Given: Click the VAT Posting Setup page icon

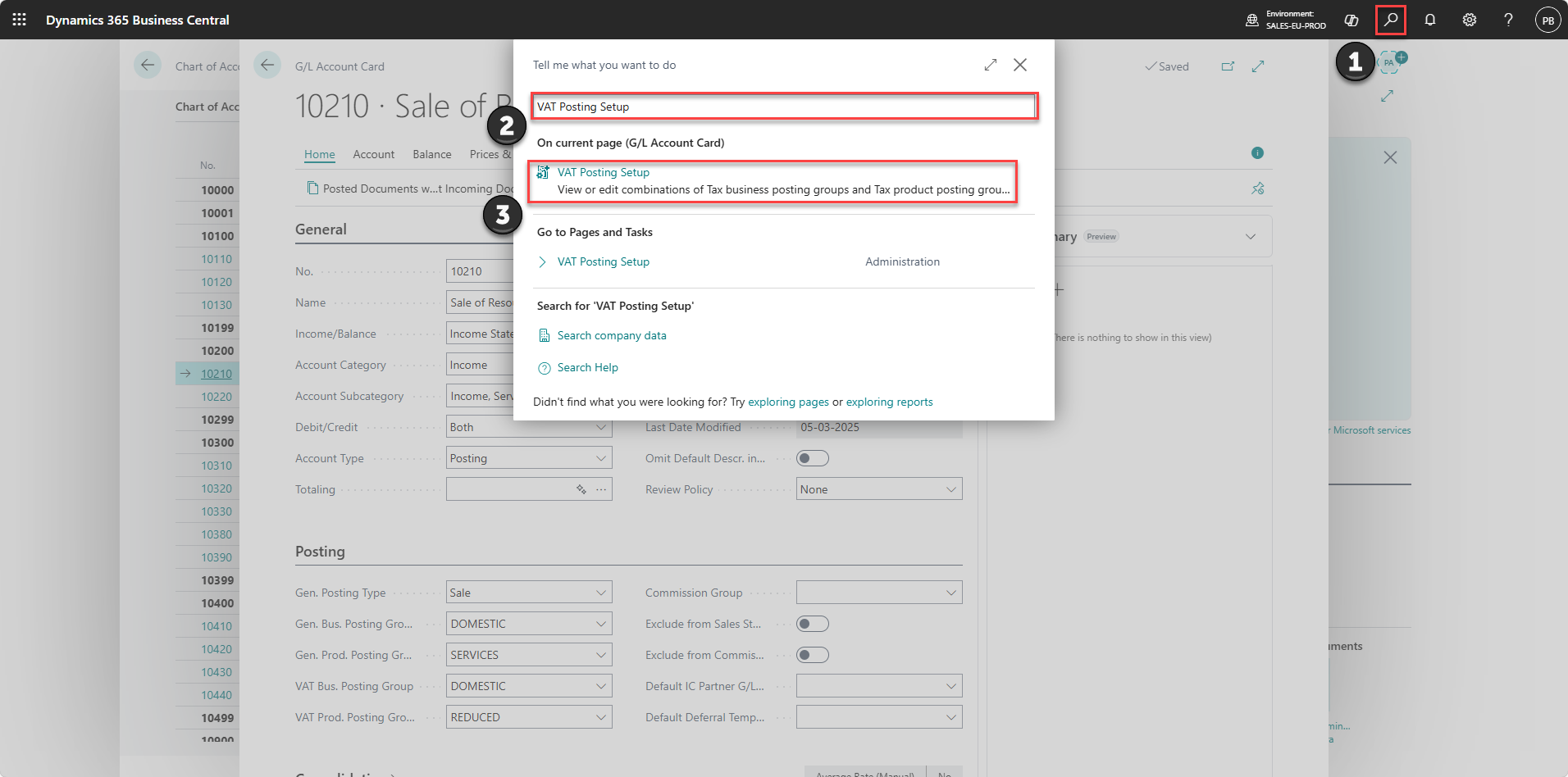Looking at the screenshot, I should tap(543, 172).
